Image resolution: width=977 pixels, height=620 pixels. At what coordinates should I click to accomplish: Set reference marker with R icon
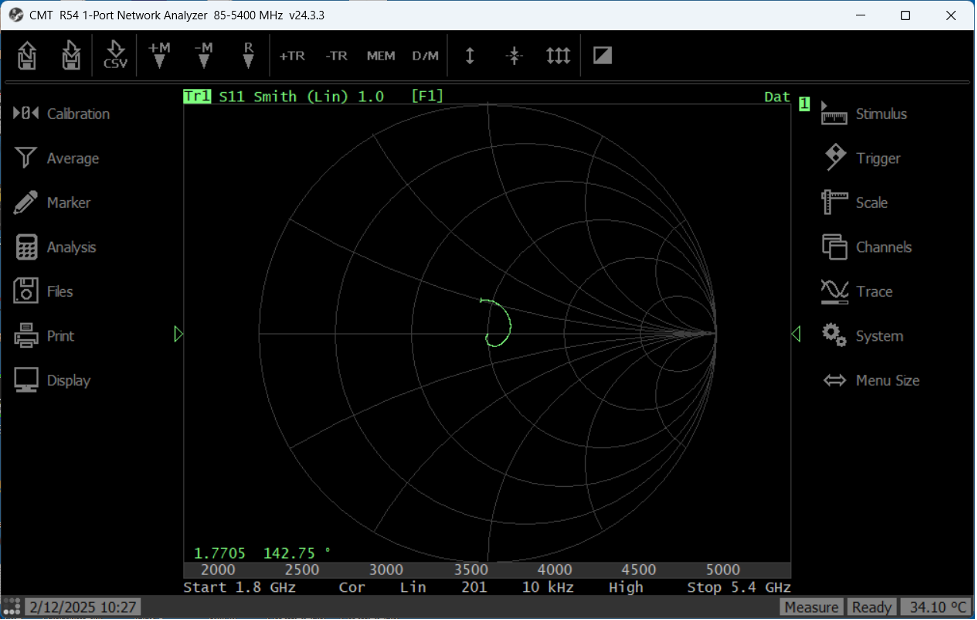(x=248, y=55)
